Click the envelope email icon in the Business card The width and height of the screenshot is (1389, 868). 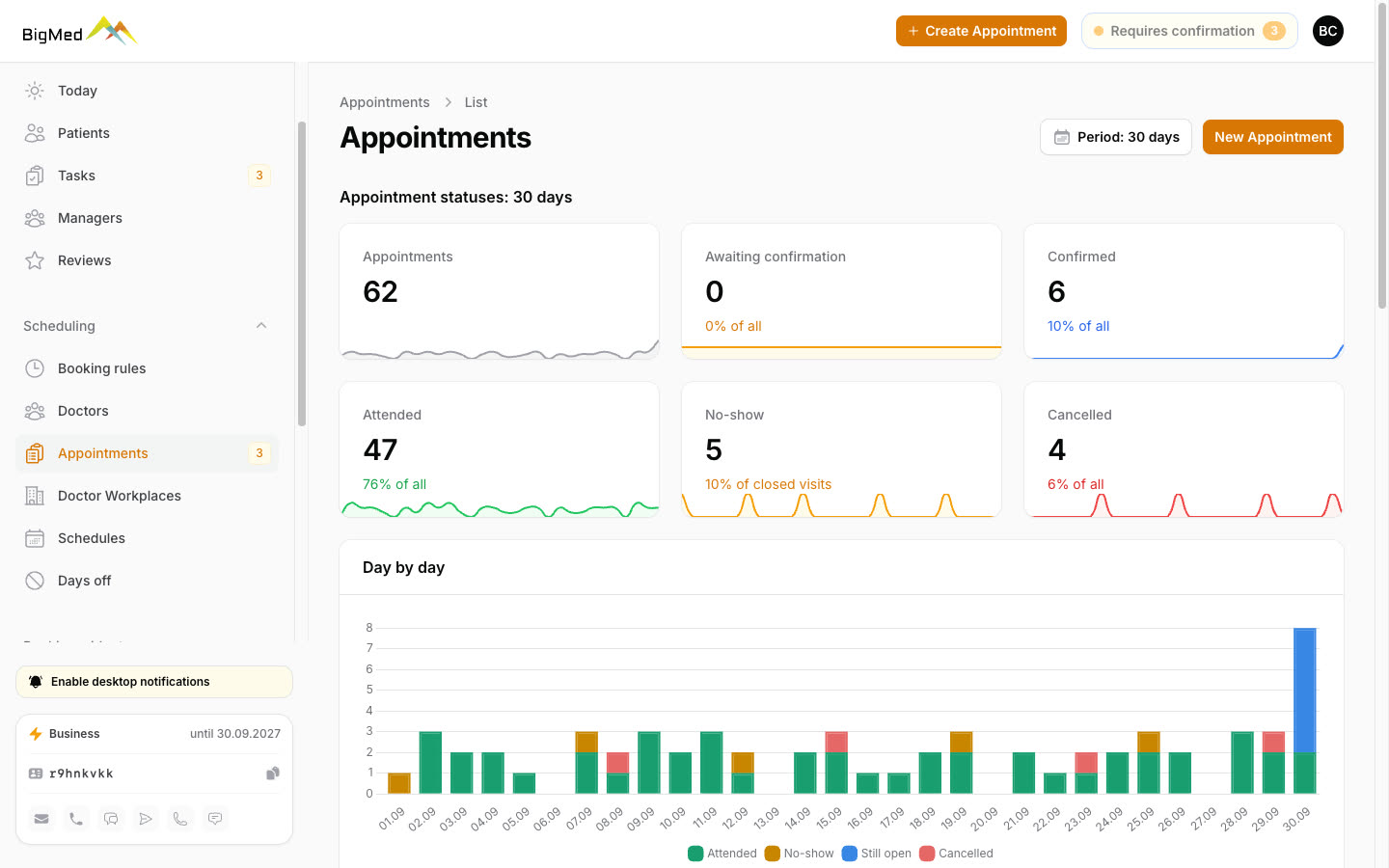coord(41,819)
